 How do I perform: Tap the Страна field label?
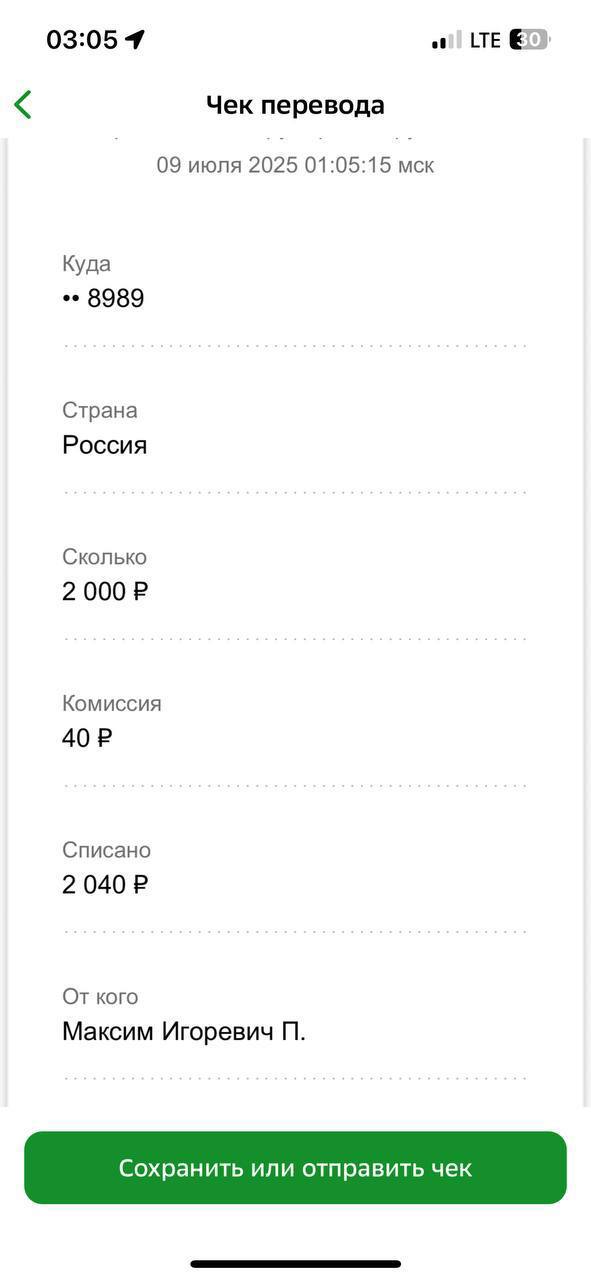(100, 410)
